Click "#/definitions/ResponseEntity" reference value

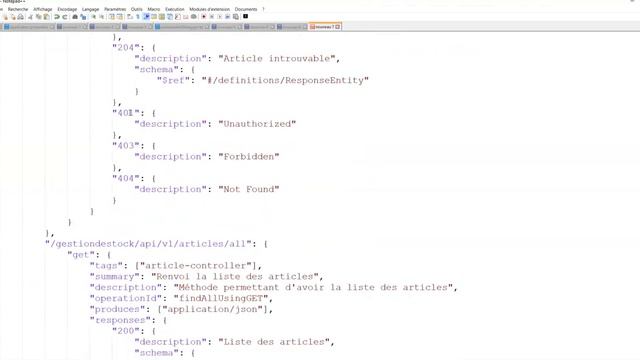[285, 80]
